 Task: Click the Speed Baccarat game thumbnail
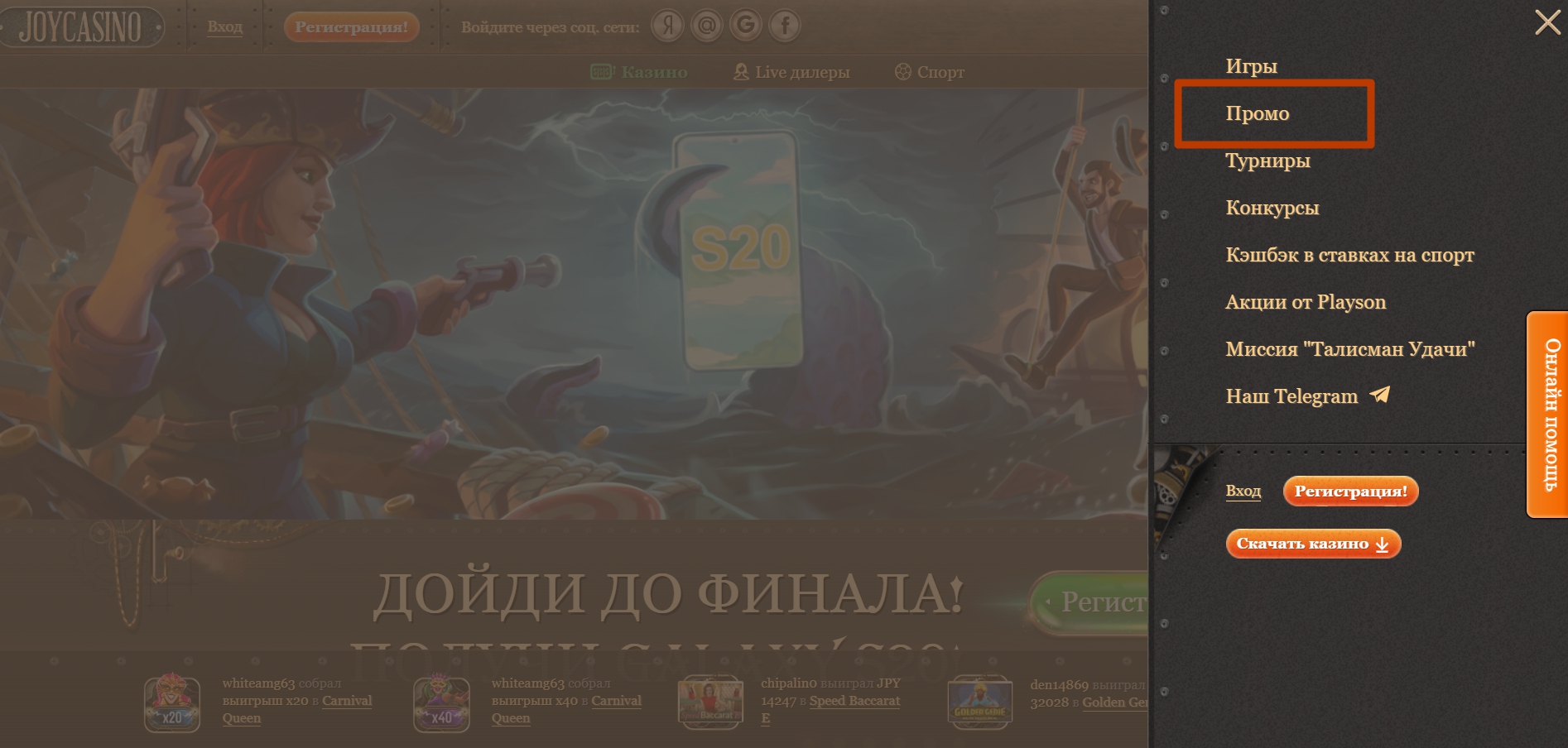[710, 703]
